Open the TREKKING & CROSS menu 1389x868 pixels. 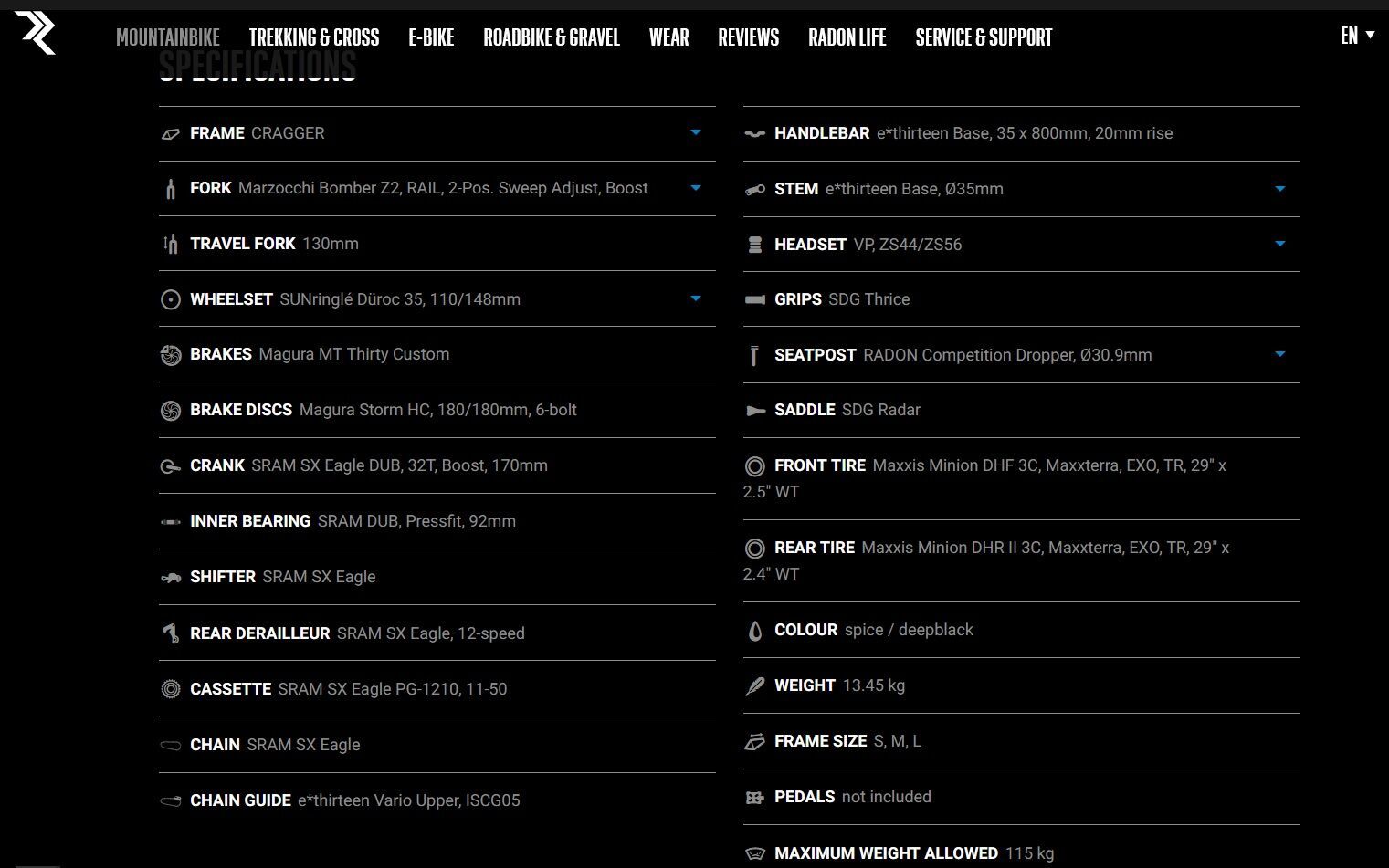(x=314, y=37)
